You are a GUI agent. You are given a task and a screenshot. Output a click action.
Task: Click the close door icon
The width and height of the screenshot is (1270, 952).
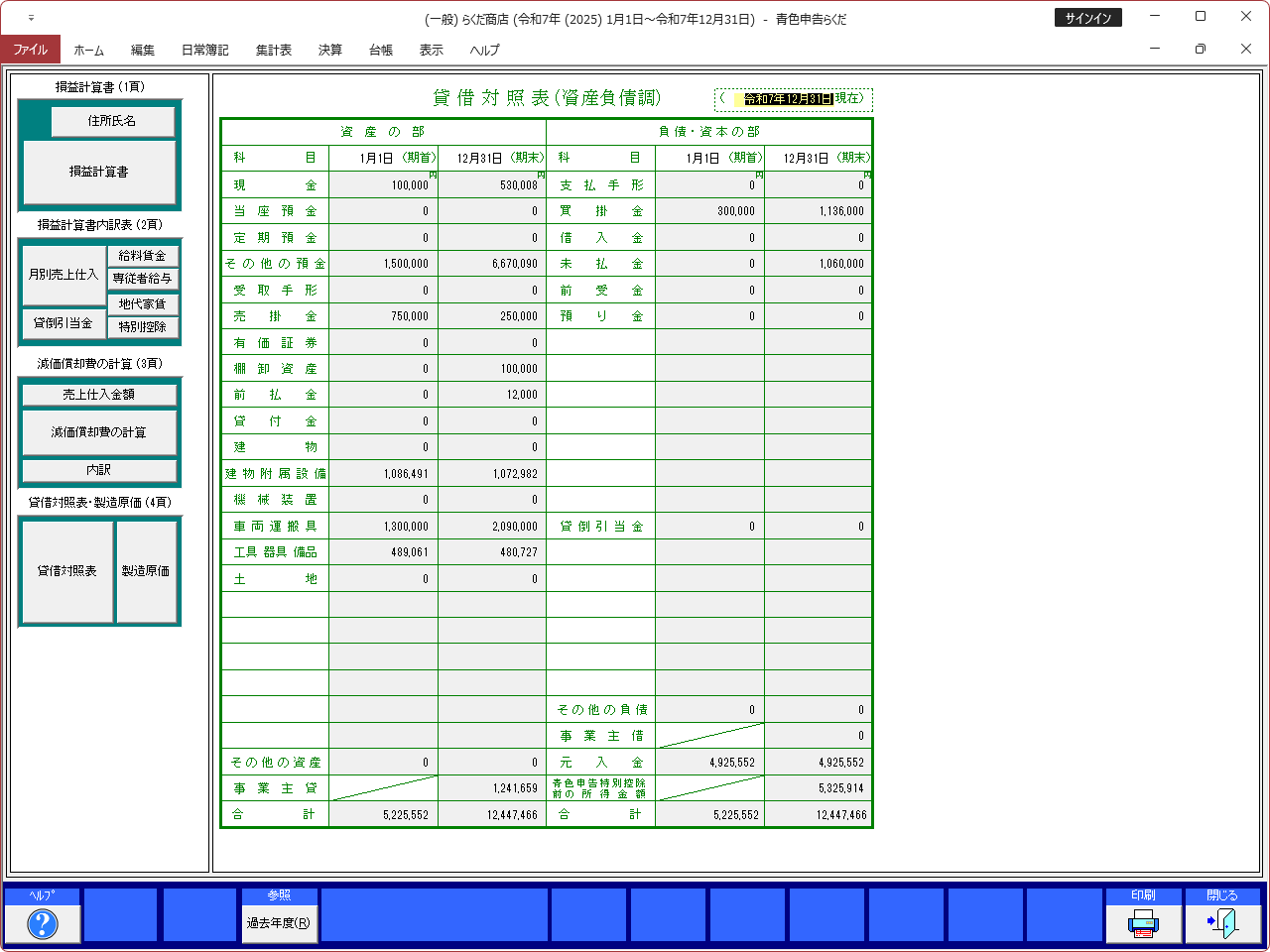1222,923
